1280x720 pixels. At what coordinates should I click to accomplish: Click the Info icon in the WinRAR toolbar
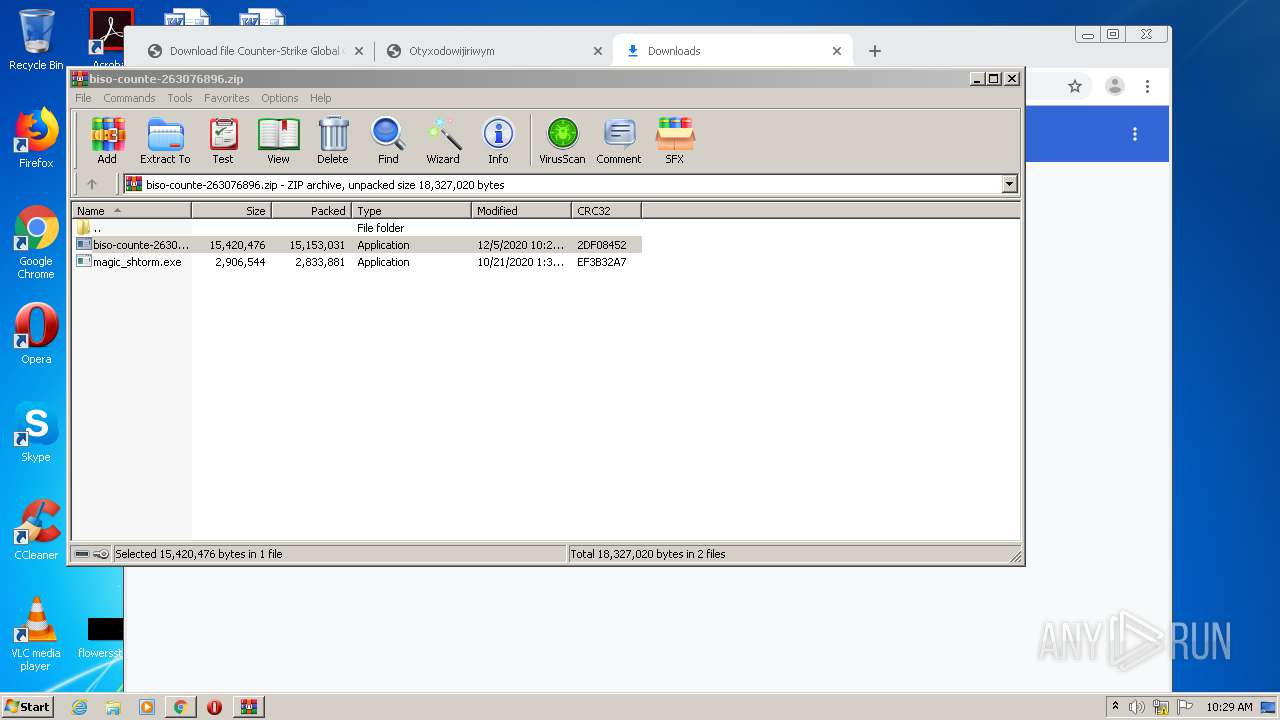coord(498,140)
